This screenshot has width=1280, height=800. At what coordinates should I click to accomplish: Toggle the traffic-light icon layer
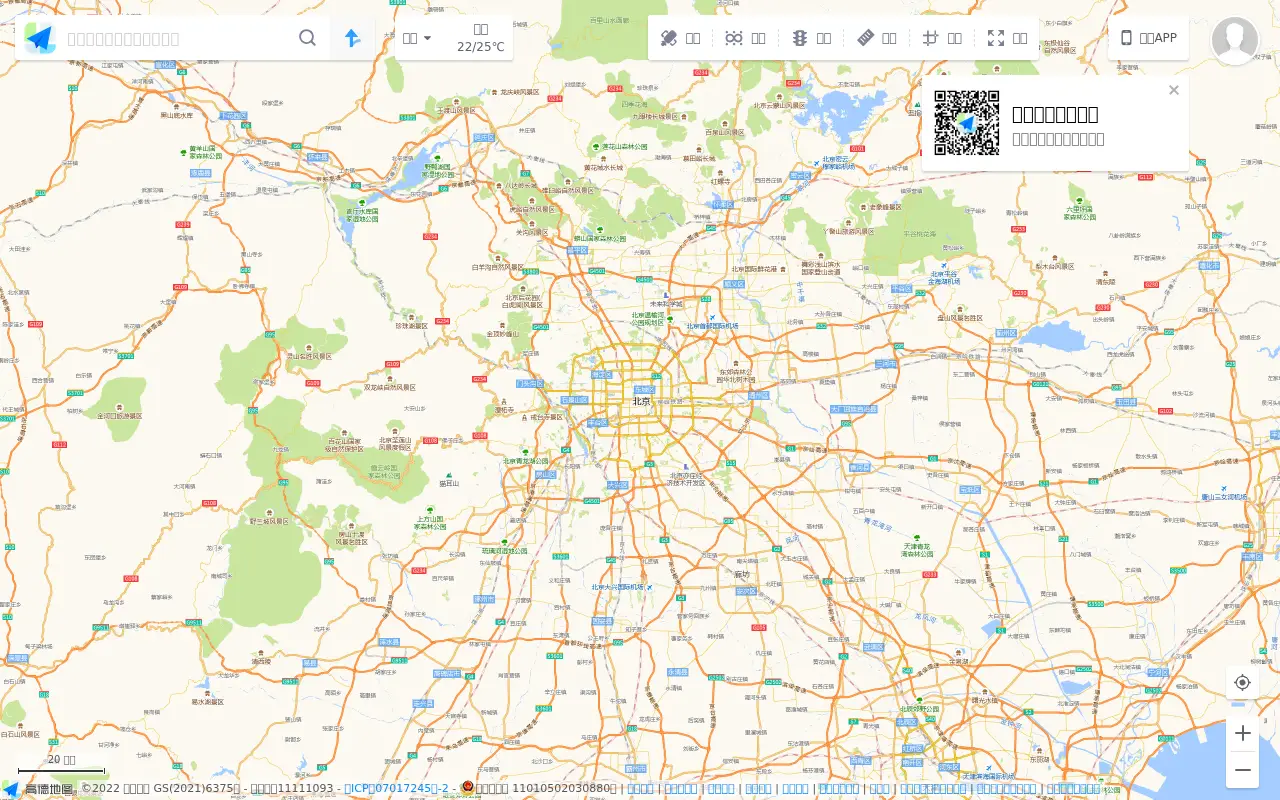(x=811, y=38)
